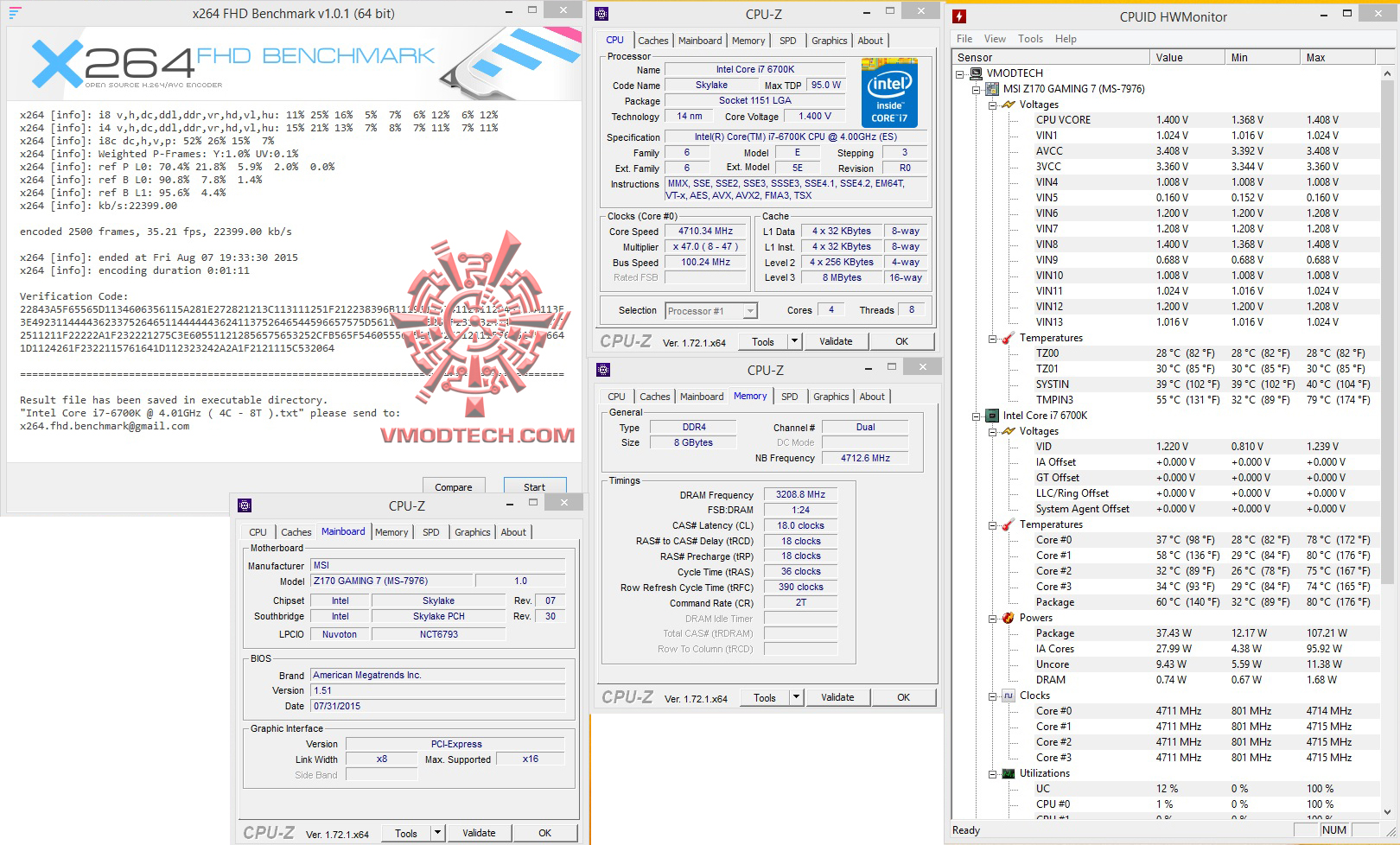Click the Compare button in x264 FHD Benchmark

click(x=454, y=486)
